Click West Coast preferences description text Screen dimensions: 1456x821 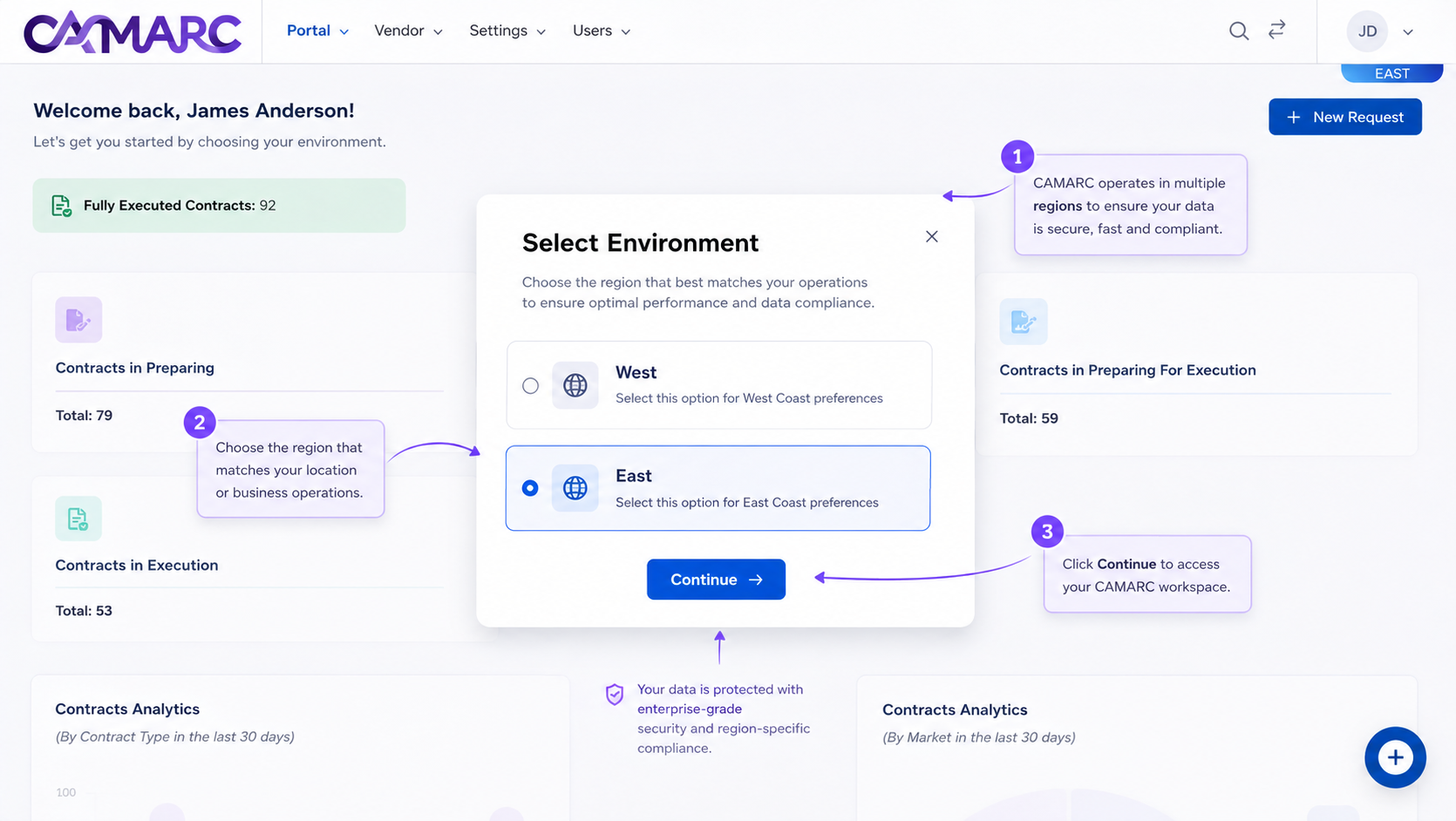point(749,398)
